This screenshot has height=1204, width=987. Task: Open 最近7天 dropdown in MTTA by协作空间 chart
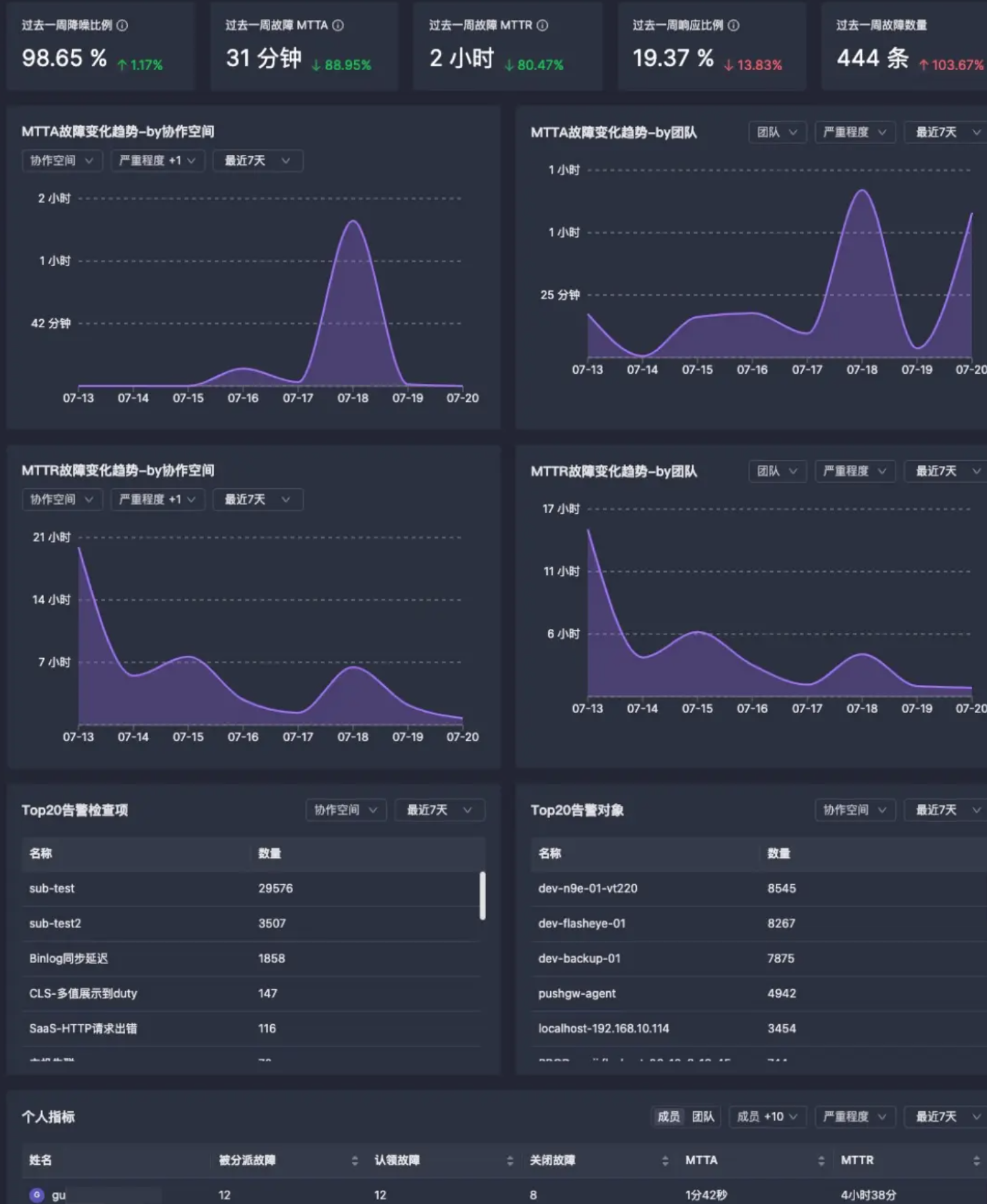pyautogui.click(x=258, y=161)
